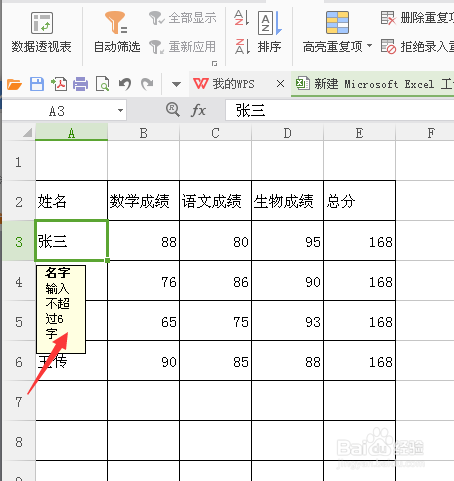The image size is (454, 481).
Task: Select the math score 90 in row 6
Action: point(143,361)
